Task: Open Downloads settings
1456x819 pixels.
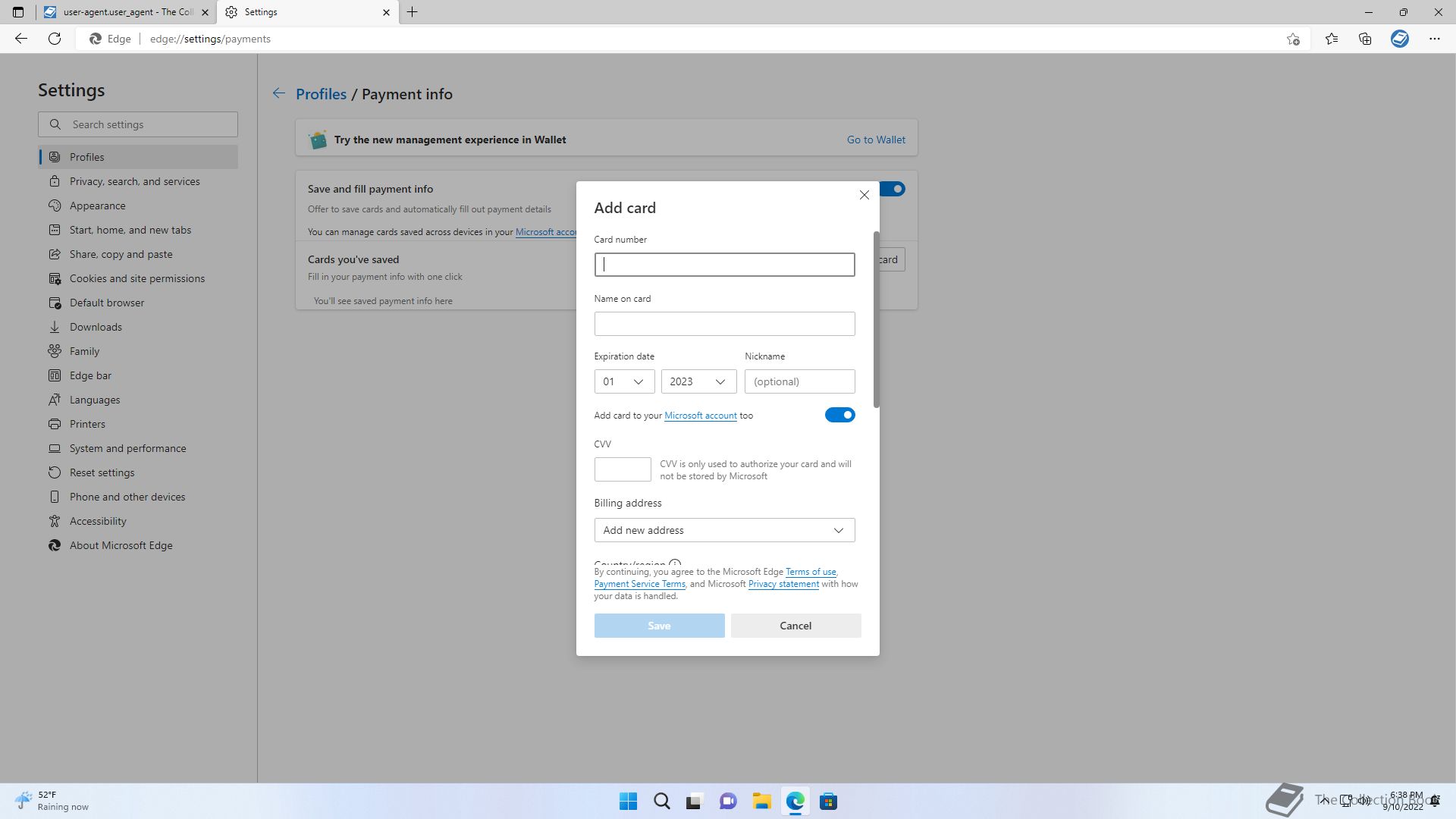Action: pos(138,327)
